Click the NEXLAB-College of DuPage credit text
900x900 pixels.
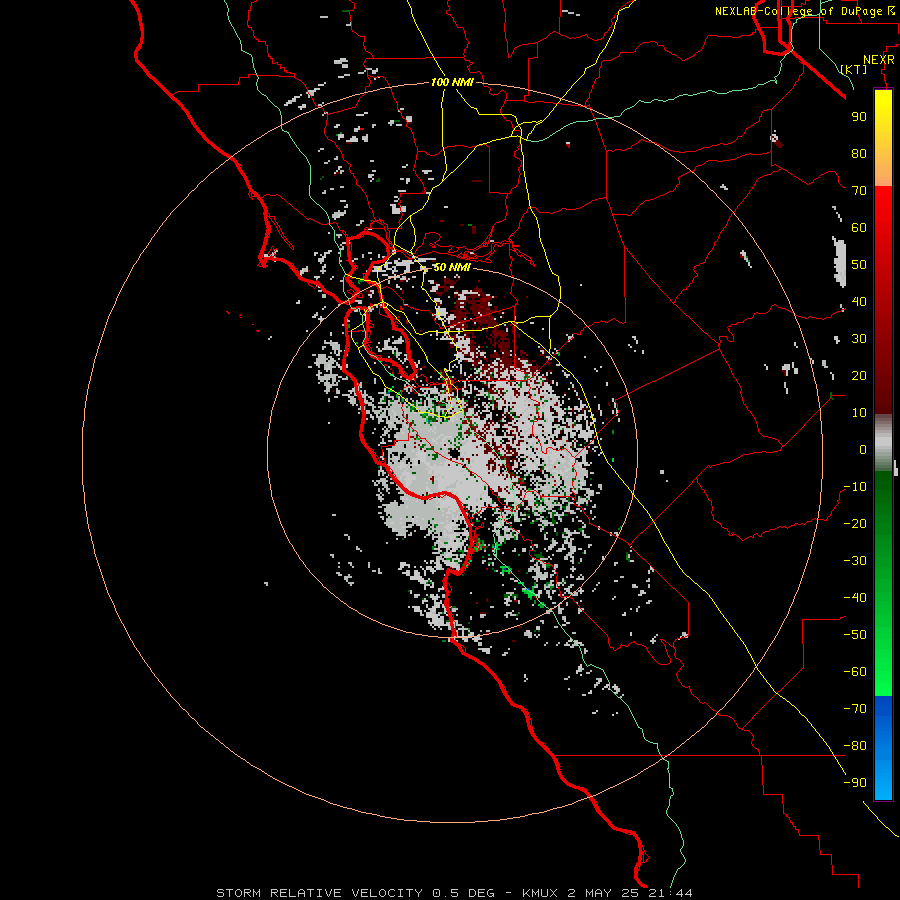(804, 11)
